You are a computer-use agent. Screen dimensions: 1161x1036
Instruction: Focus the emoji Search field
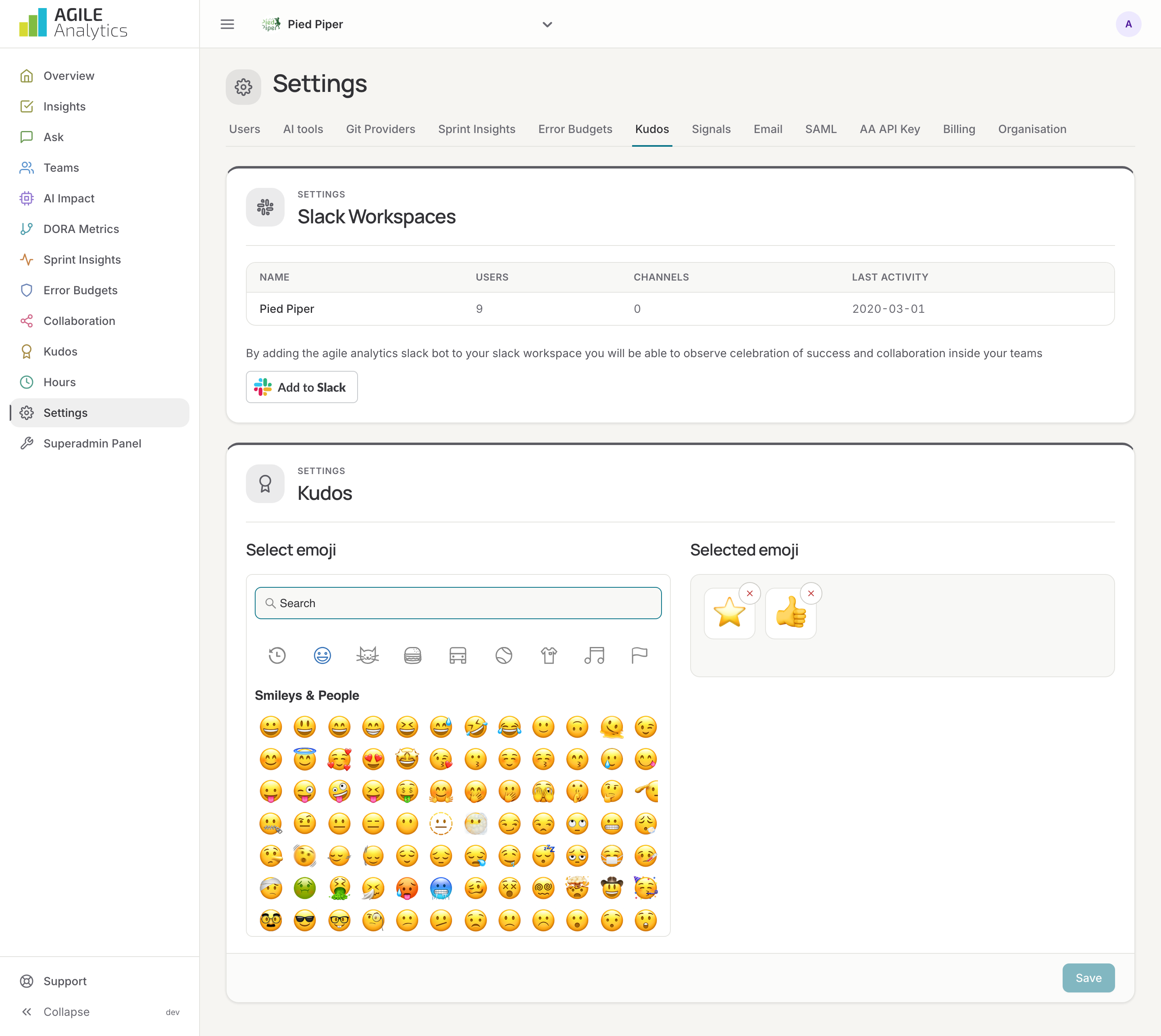click(x=458, y=603)
